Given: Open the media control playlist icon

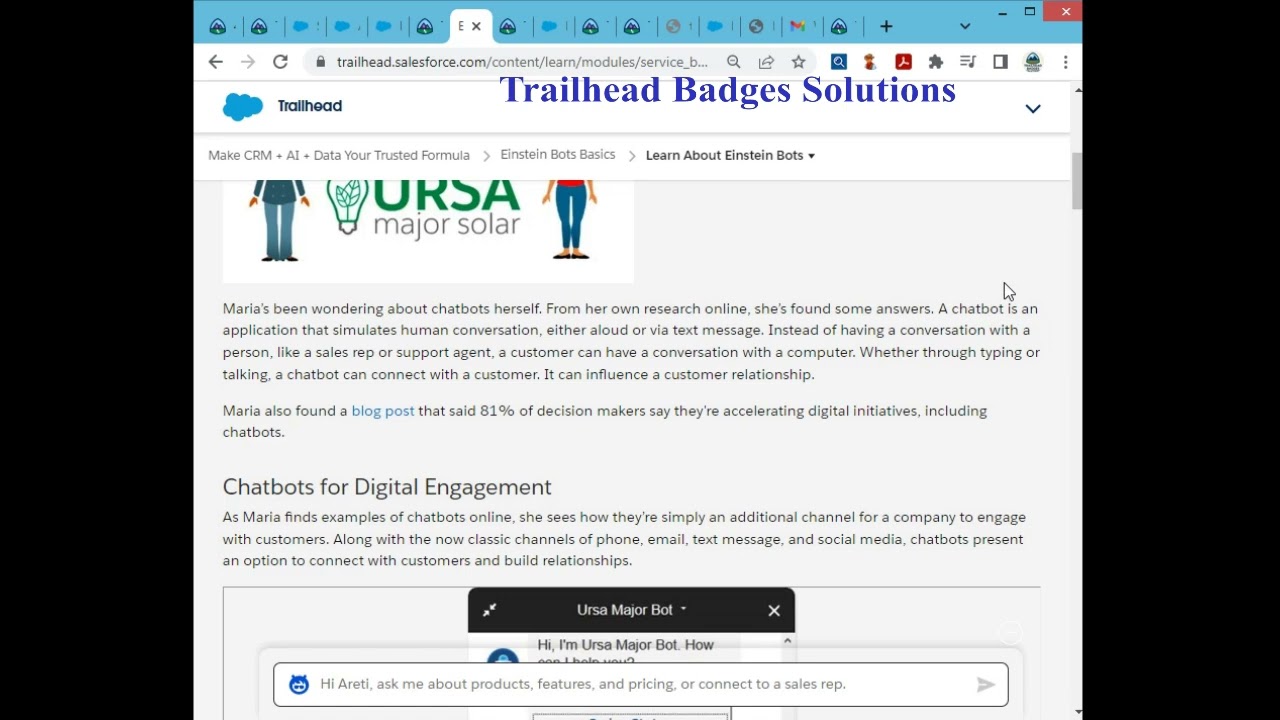Looking at the screenshot, I should (968, 62).
